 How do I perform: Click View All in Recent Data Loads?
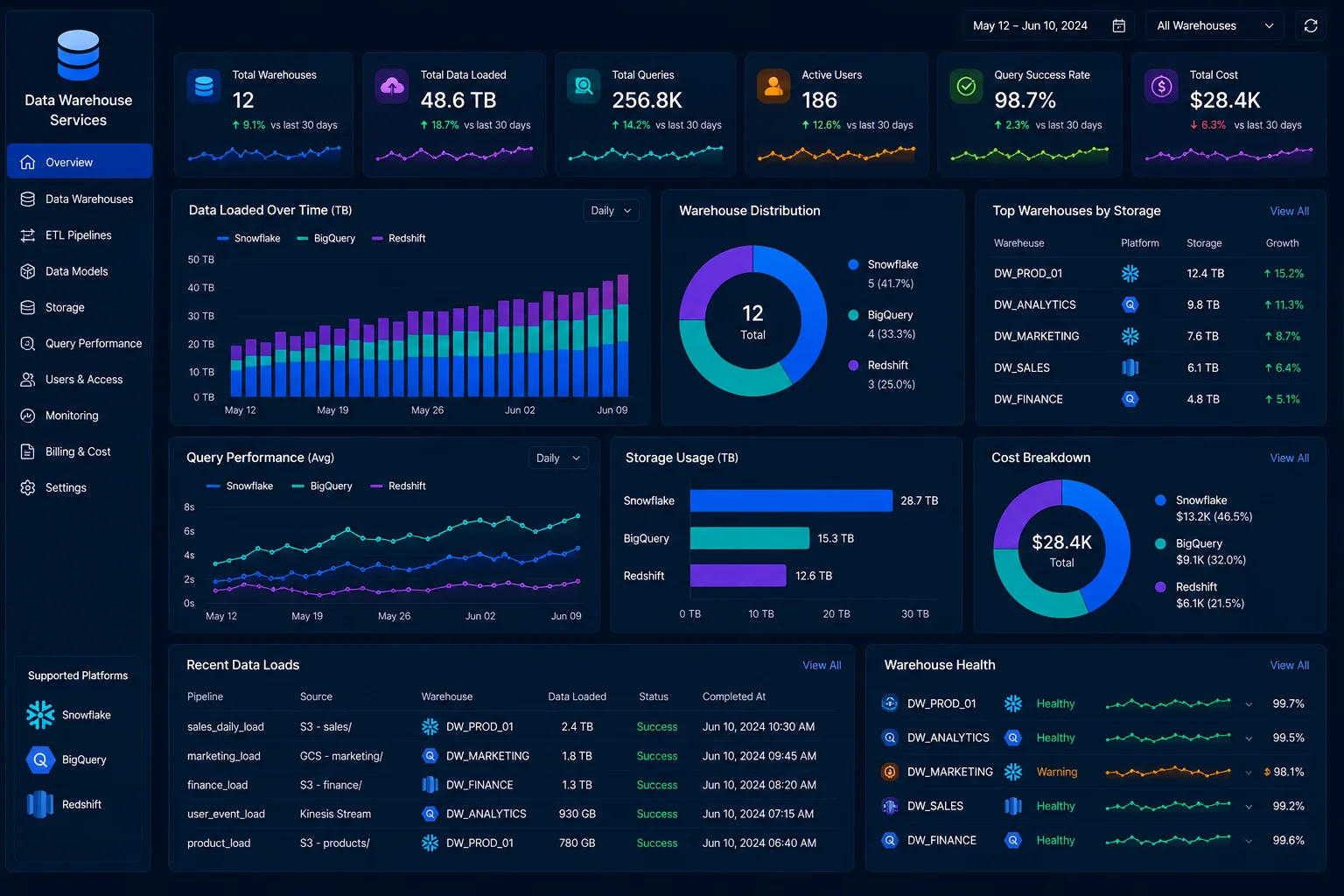point(822,665)
